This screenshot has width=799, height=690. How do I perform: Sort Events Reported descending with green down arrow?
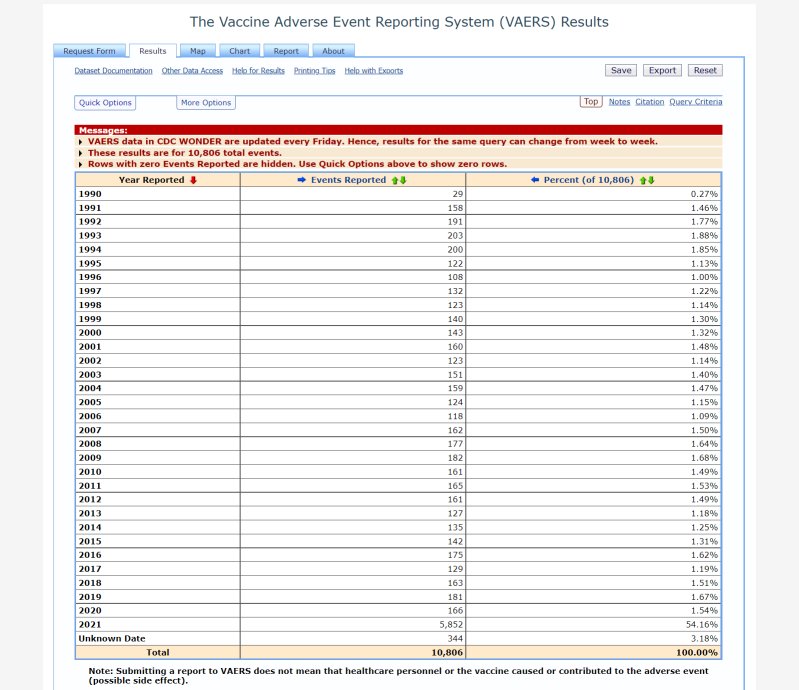click(403, 180)
